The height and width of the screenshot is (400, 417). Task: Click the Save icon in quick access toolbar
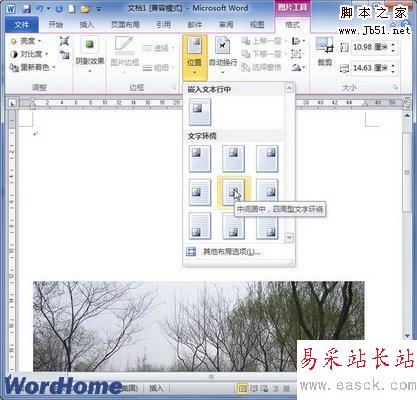click(x=27, y=9)
